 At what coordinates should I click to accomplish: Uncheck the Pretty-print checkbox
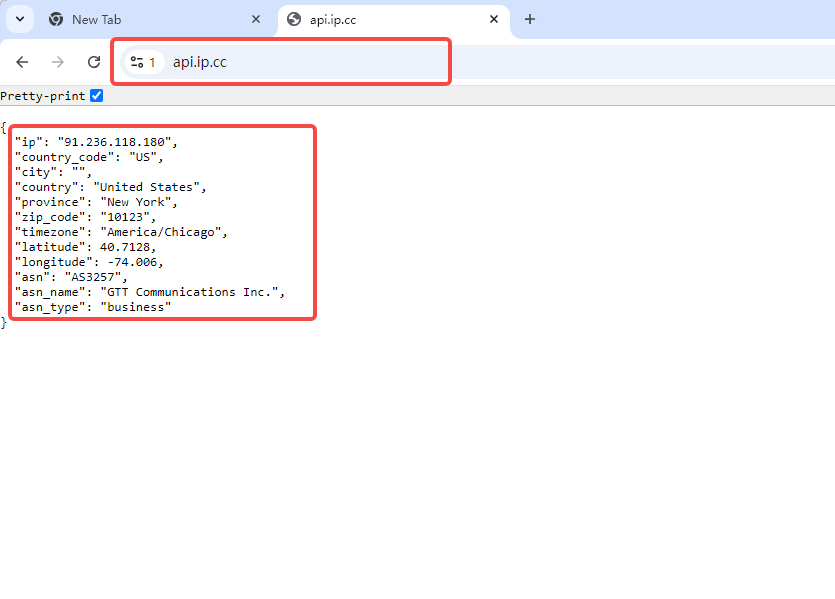coord(97,96)
